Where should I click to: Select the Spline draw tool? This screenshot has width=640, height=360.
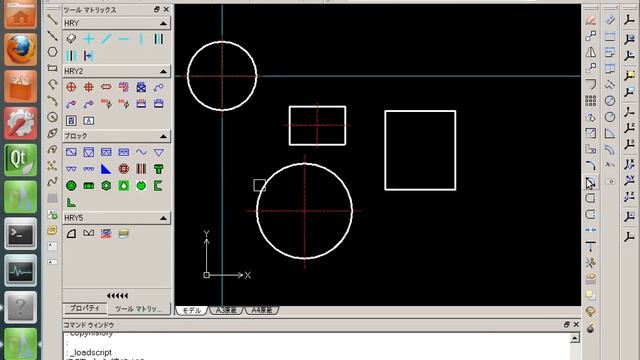coord(52,182)
